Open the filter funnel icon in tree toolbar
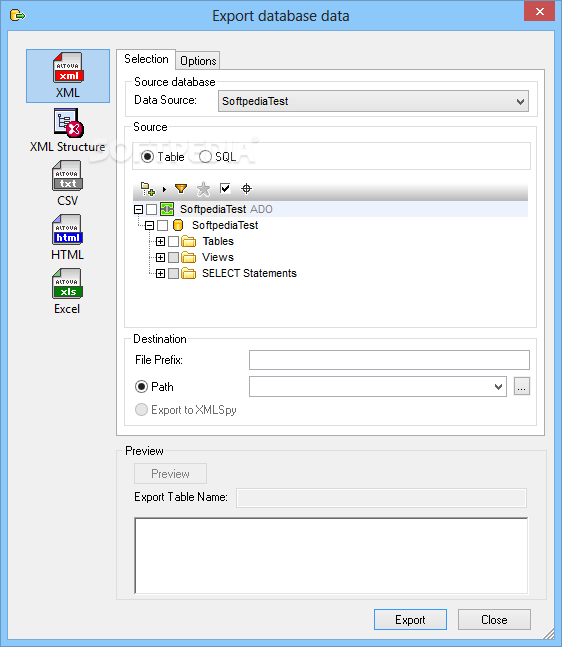Screen dimensions: 562x647 (x=181, y=189)
